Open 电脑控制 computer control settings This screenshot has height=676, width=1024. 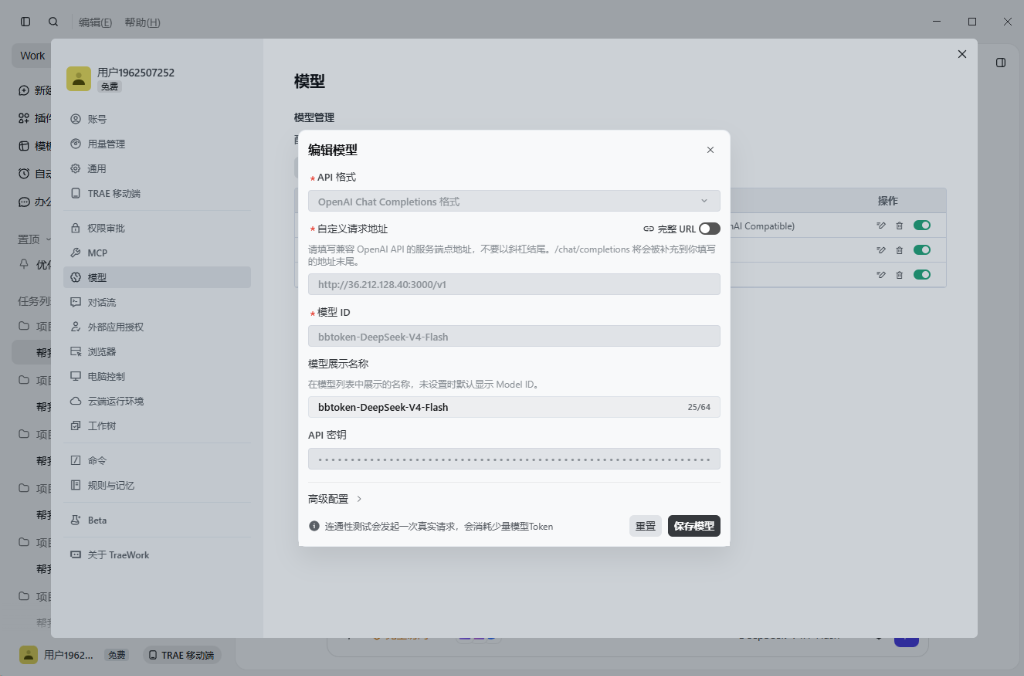[157, 376]
